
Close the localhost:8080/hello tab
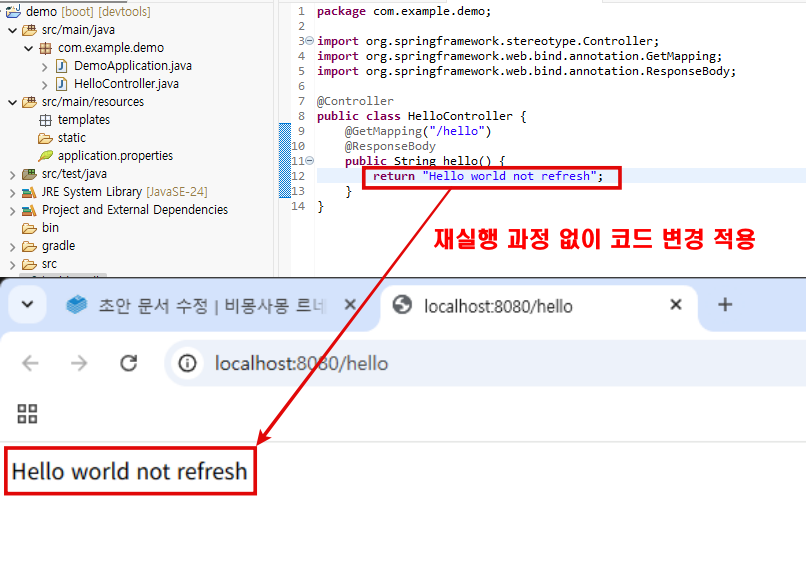(676, 305)
